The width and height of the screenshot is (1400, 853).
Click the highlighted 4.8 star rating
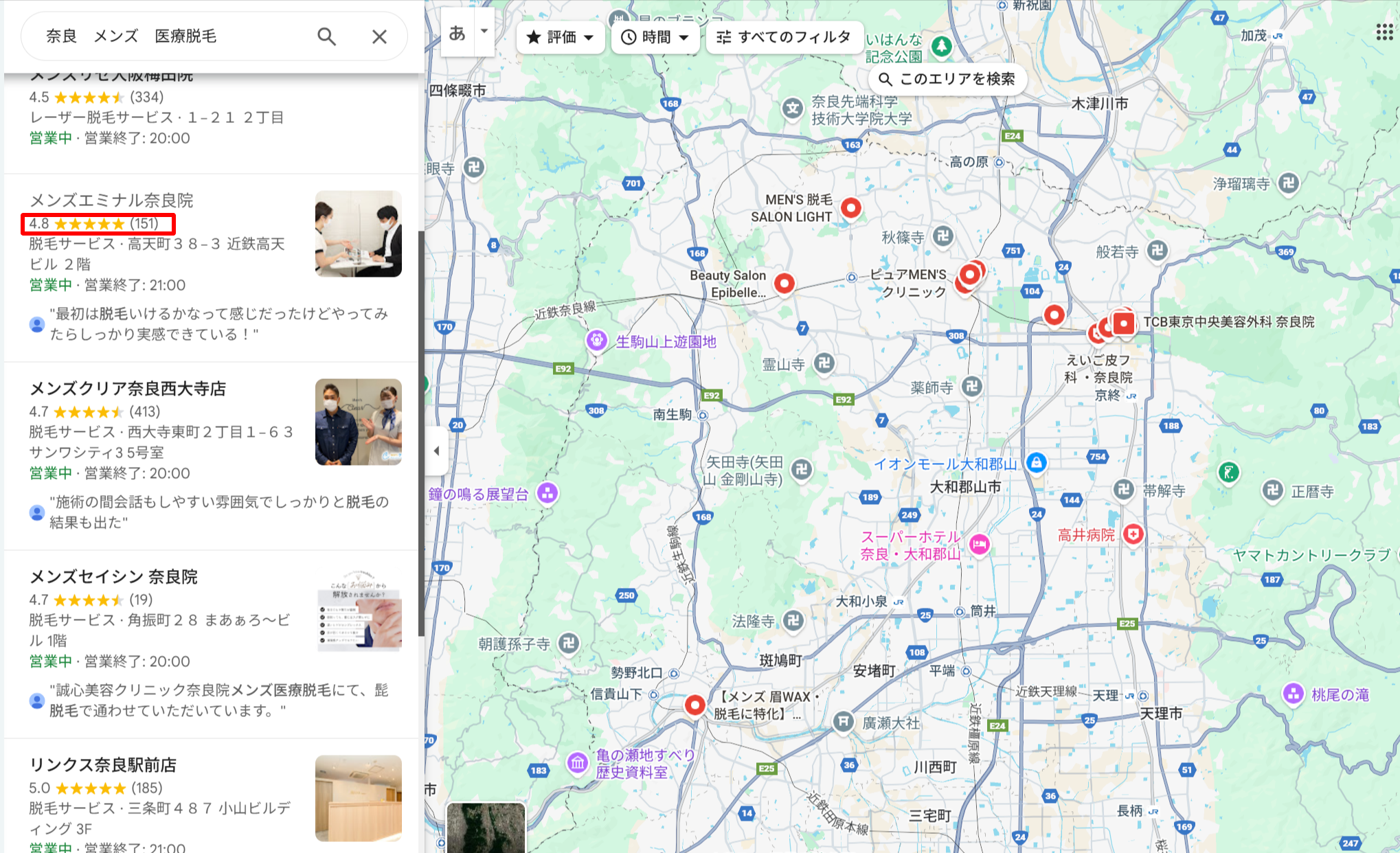pos(98,224)
